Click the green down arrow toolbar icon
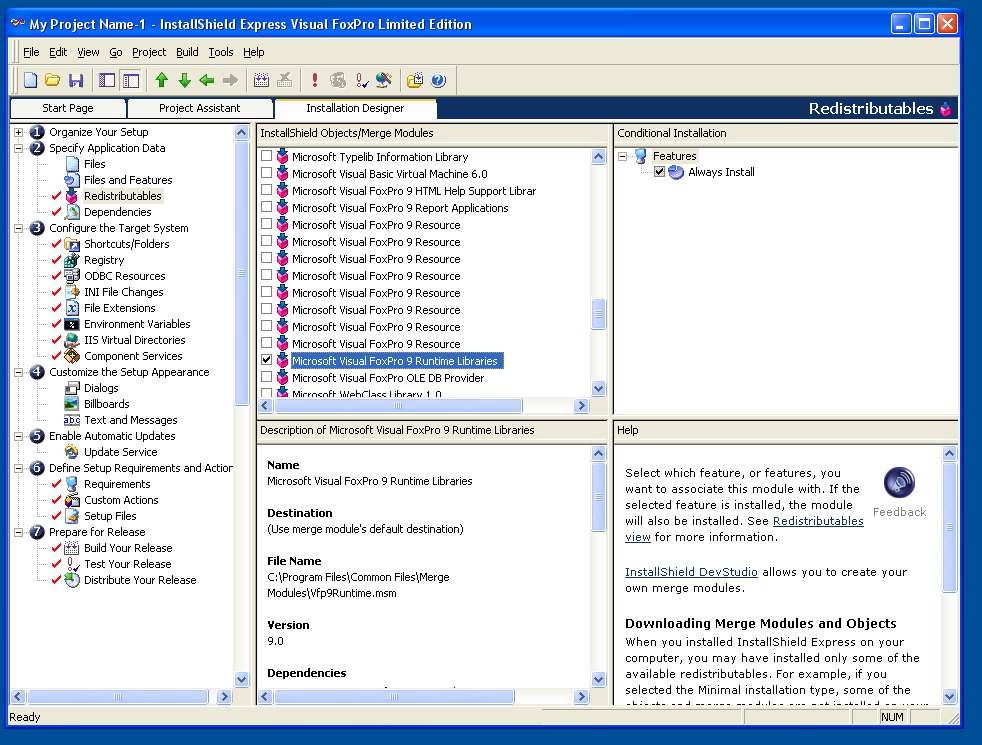Screen dimensions: 982x745 pyautogui.click(x=184, y=80)
